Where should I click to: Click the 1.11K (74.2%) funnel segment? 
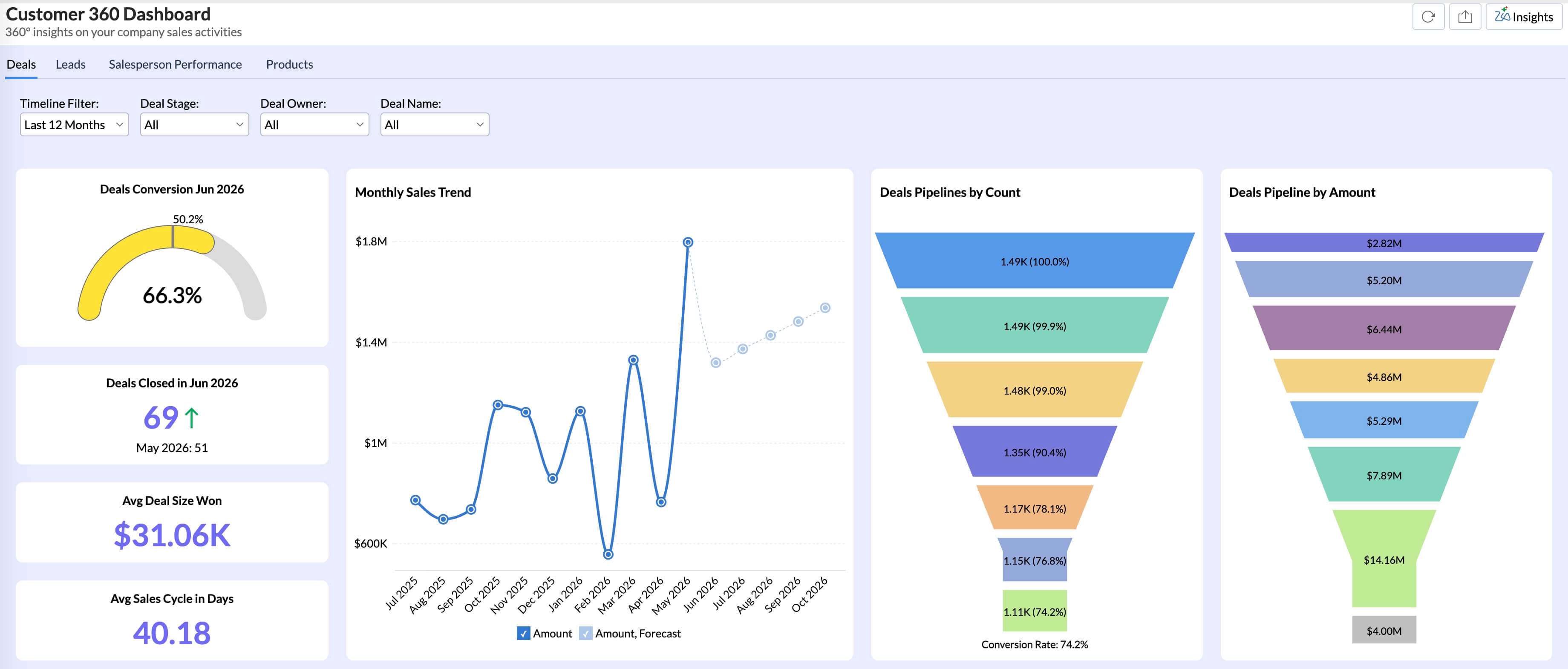[x=1035, y=611]
